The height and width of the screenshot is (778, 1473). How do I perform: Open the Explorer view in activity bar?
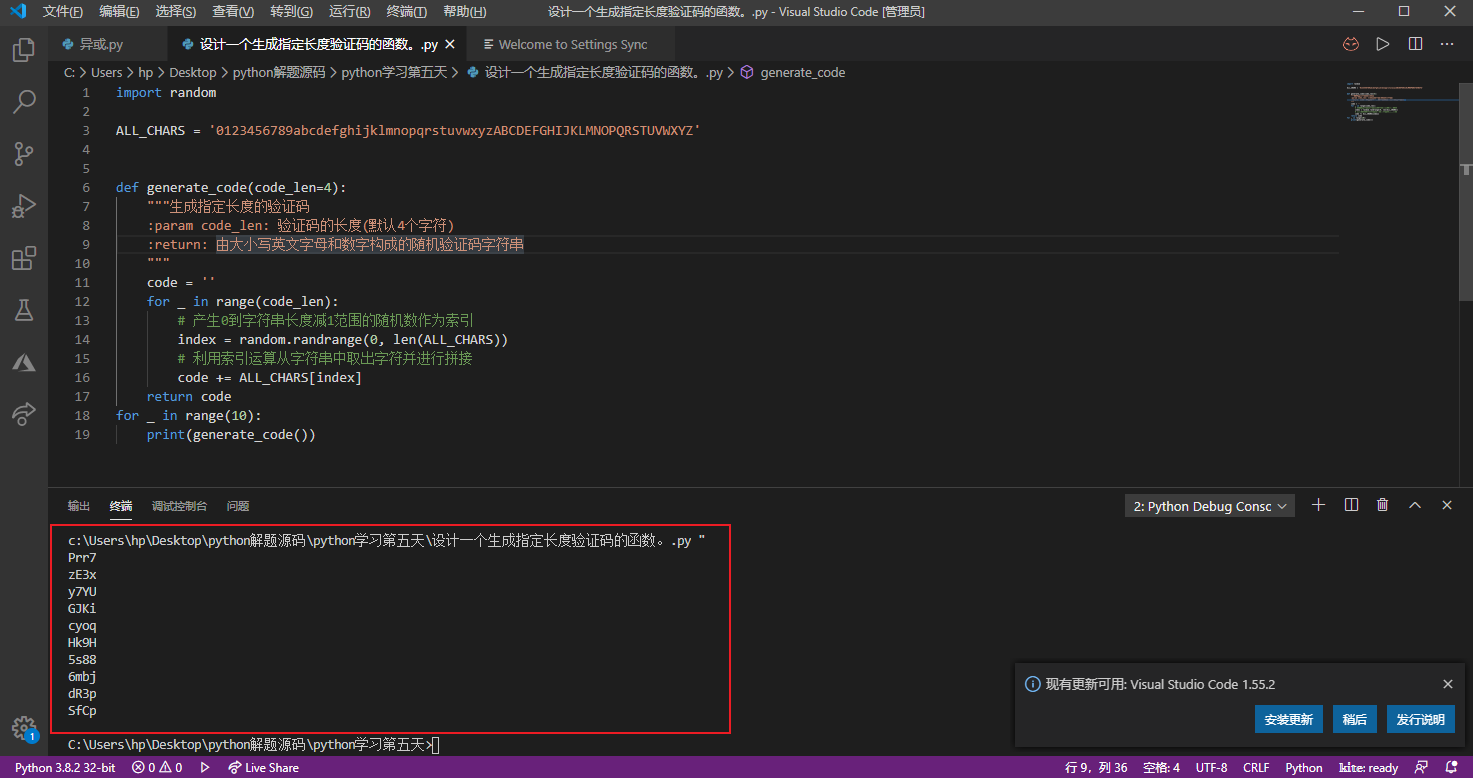23,50
